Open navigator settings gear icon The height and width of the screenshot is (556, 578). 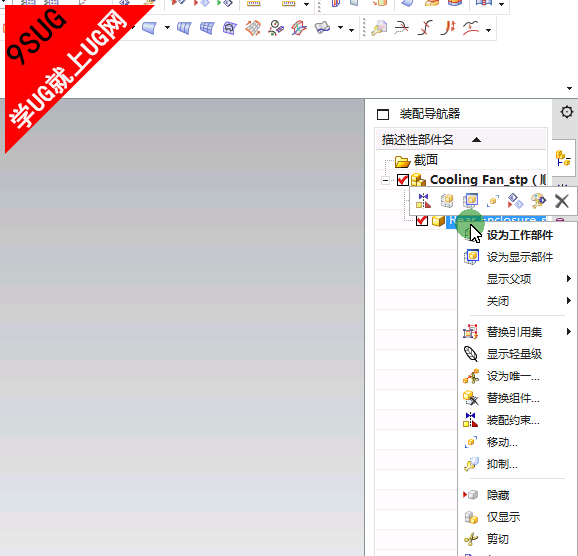[567, 112]
